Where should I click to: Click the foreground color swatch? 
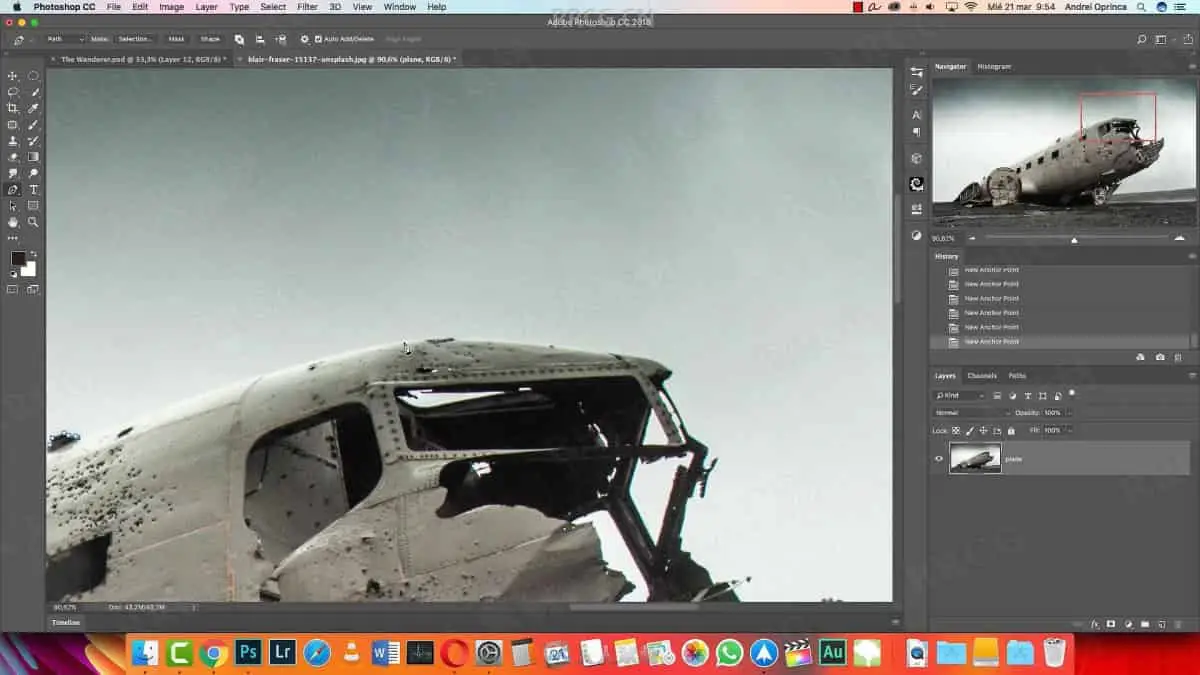coord(17,258)
